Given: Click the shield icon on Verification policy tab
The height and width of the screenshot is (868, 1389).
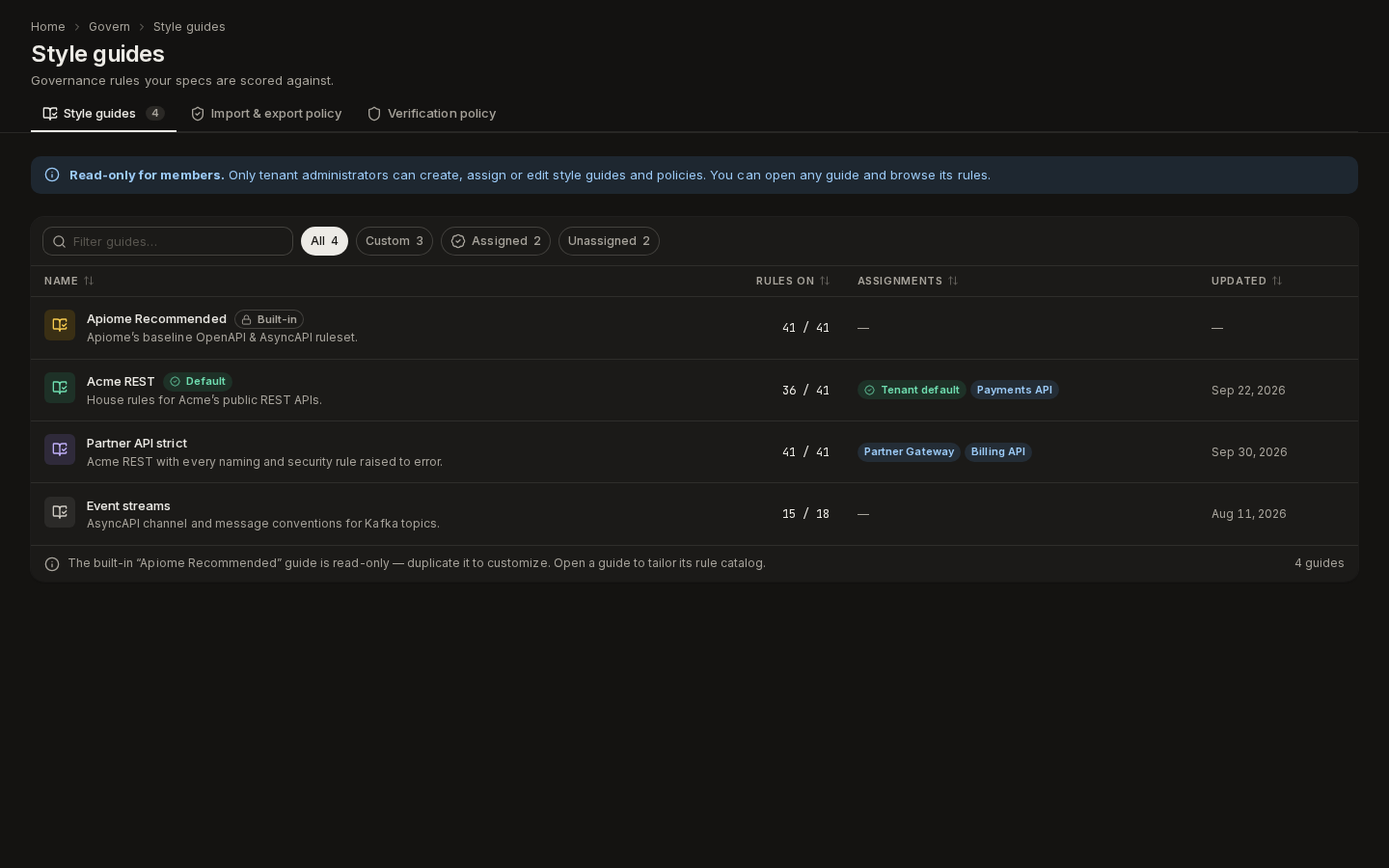Looking at the screenshot, I should (374, 114).
